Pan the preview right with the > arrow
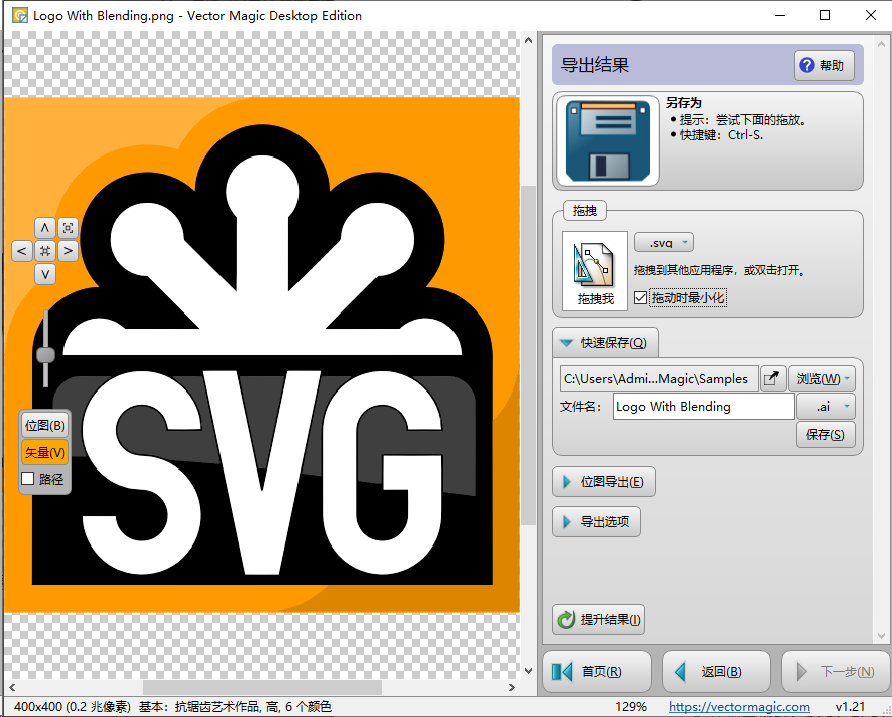 pos(68,251)
